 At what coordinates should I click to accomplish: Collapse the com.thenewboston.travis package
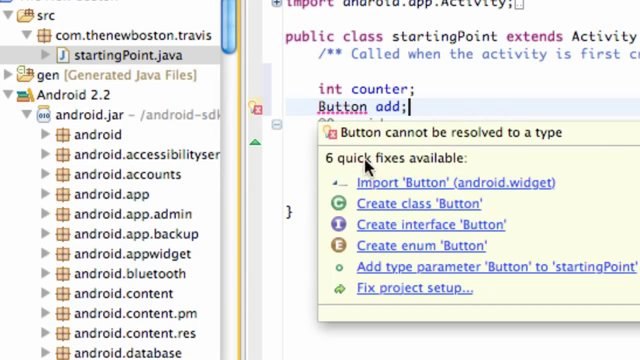coord(27,36)
